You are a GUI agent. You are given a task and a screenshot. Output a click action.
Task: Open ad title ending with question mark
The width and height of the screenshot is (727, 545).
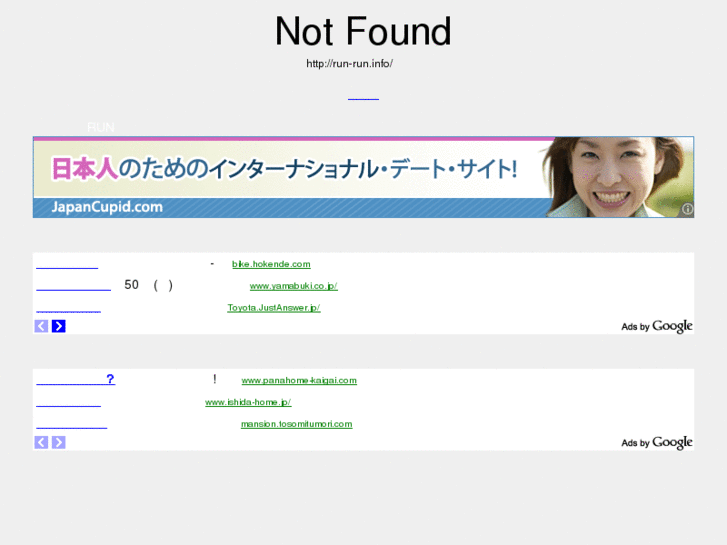click(x=76, y=380)
